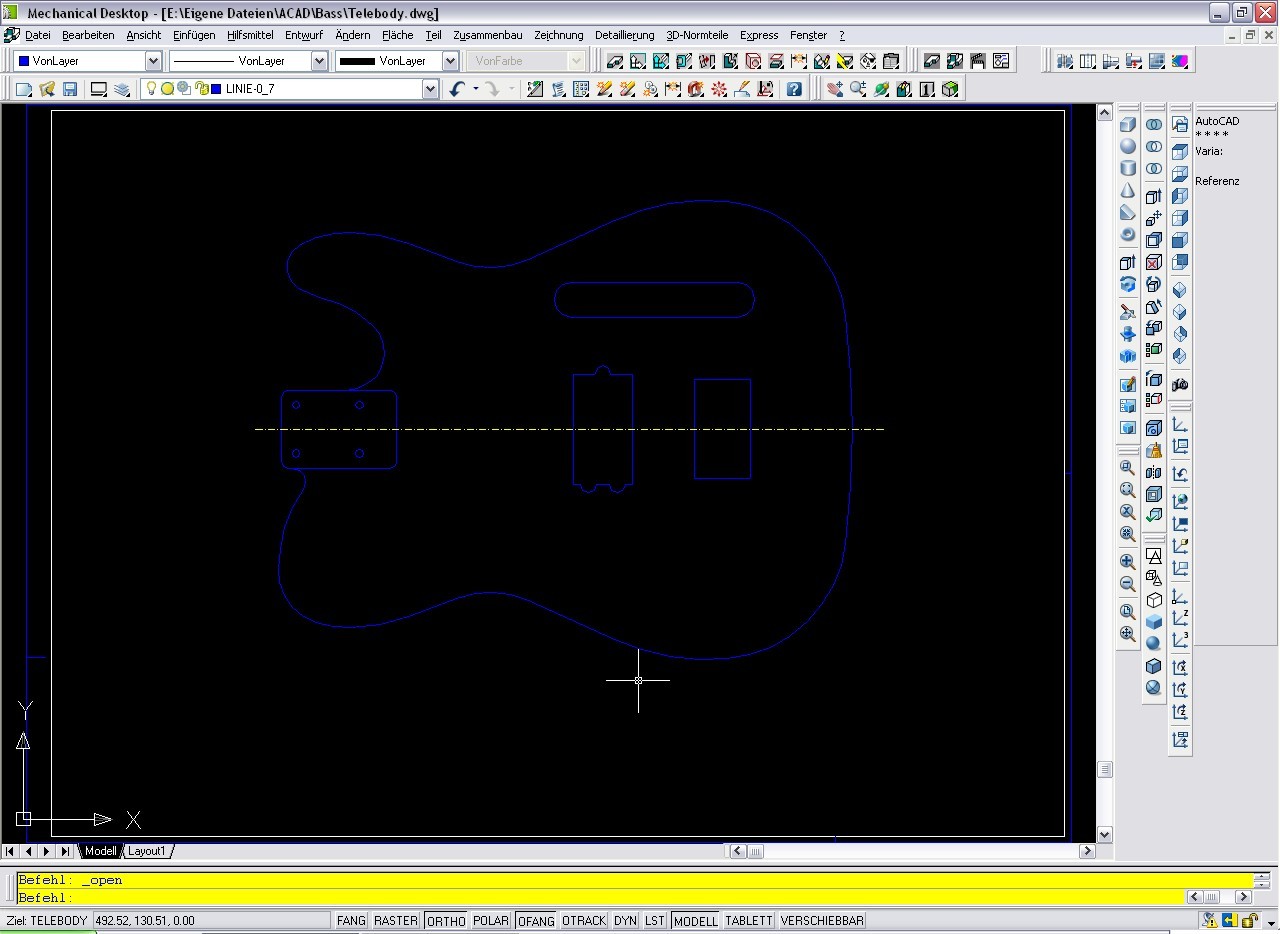Expand the LINIE-0_7 layer dropdown
The height and width of the screenshot is (934, 1280).
[x=430, y=89]
